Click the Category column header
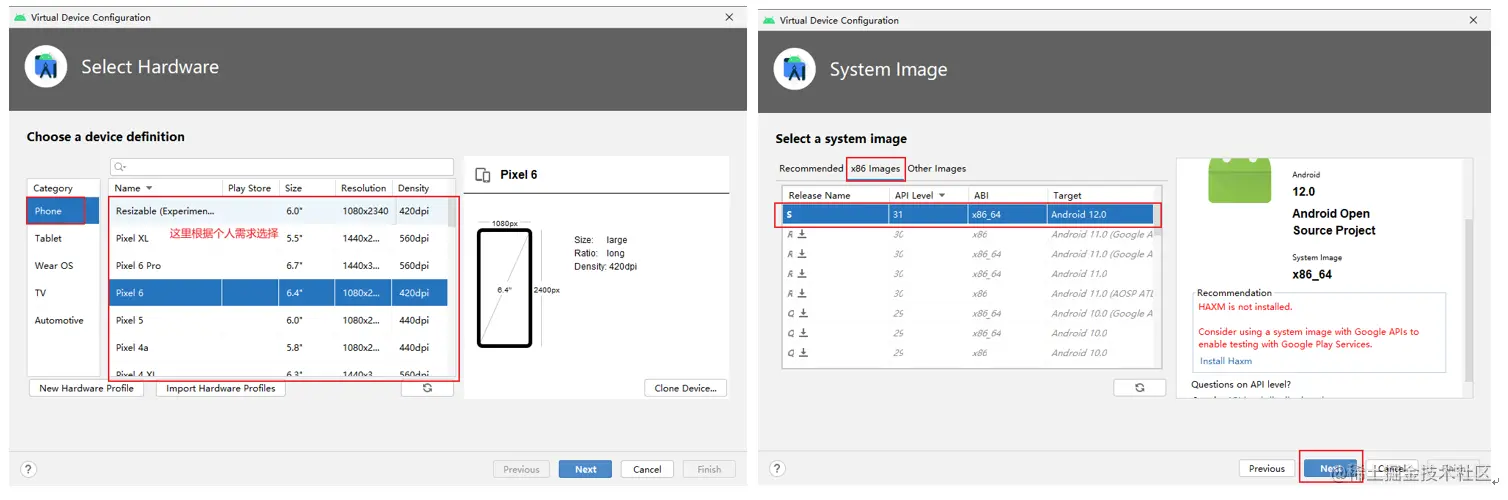The image size is (1508, 500). point(63,188)
